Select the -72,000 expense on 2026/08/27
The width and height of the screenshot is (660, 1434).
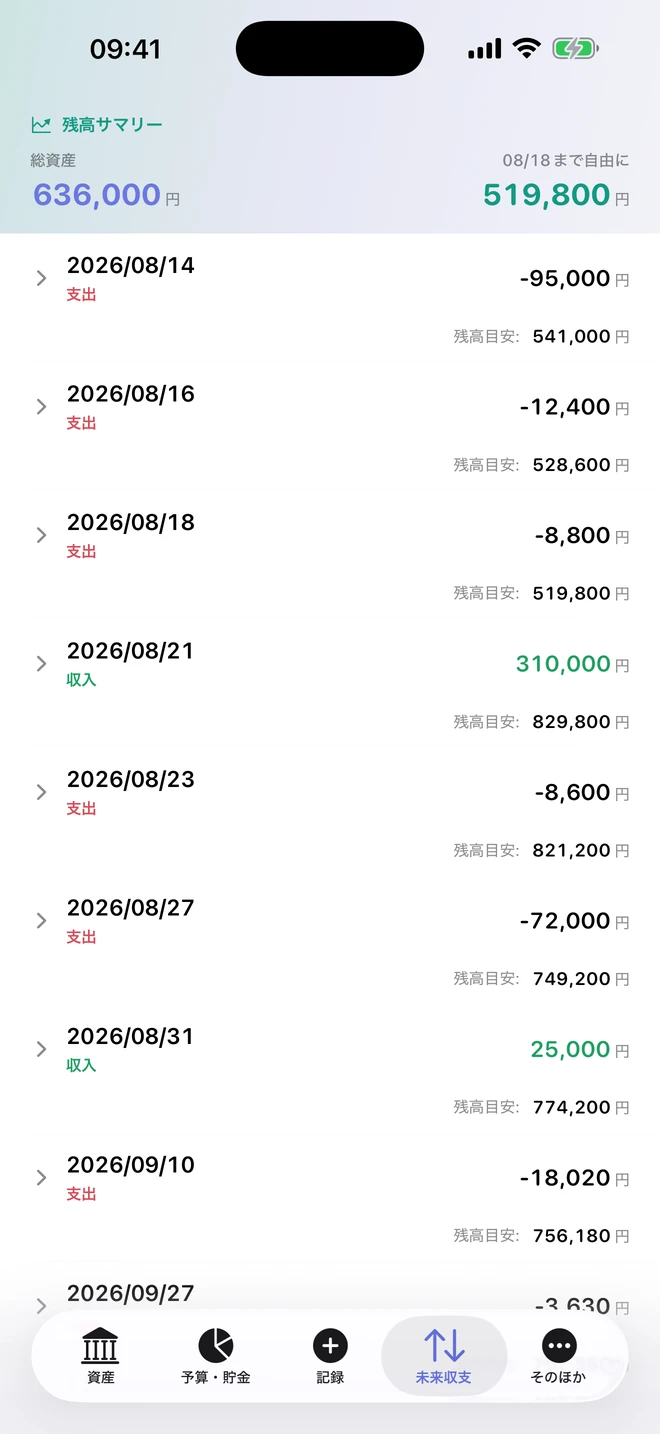[565, 921]
